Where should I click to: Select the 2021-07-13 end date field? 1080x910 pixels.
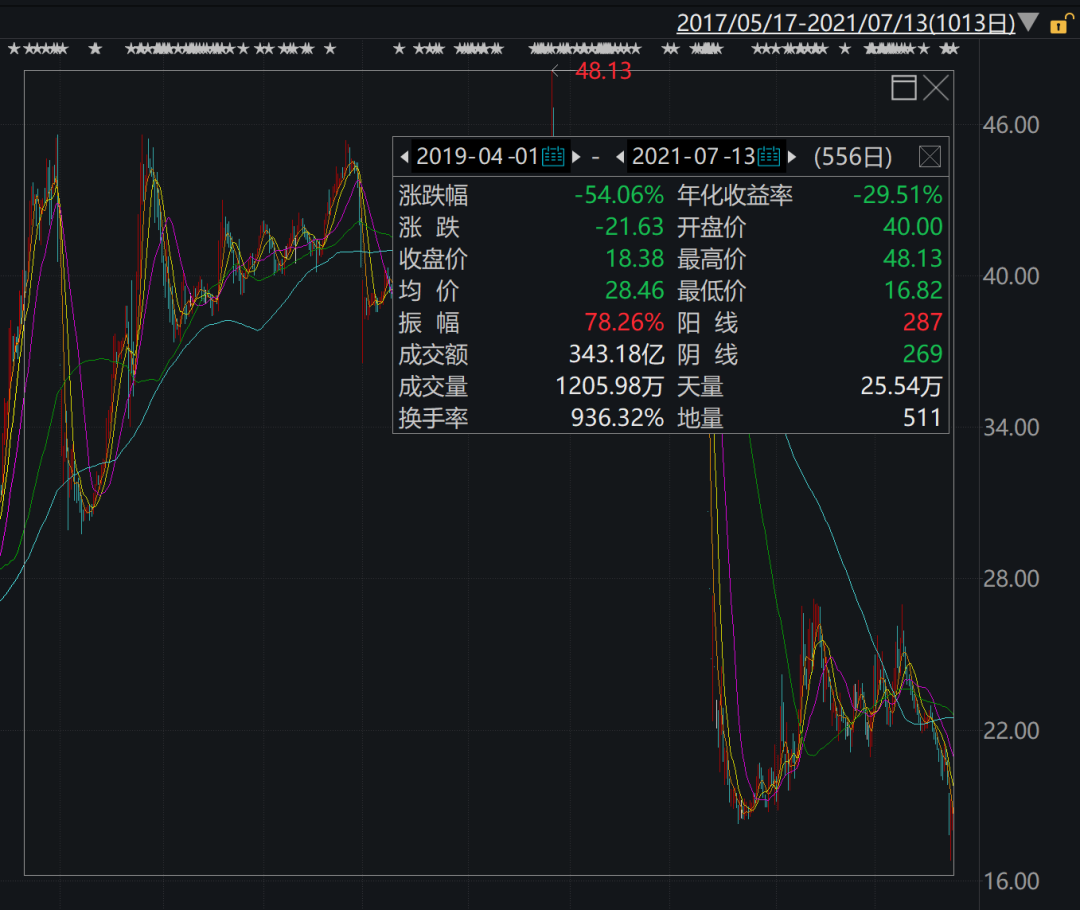tap(692, 156)
